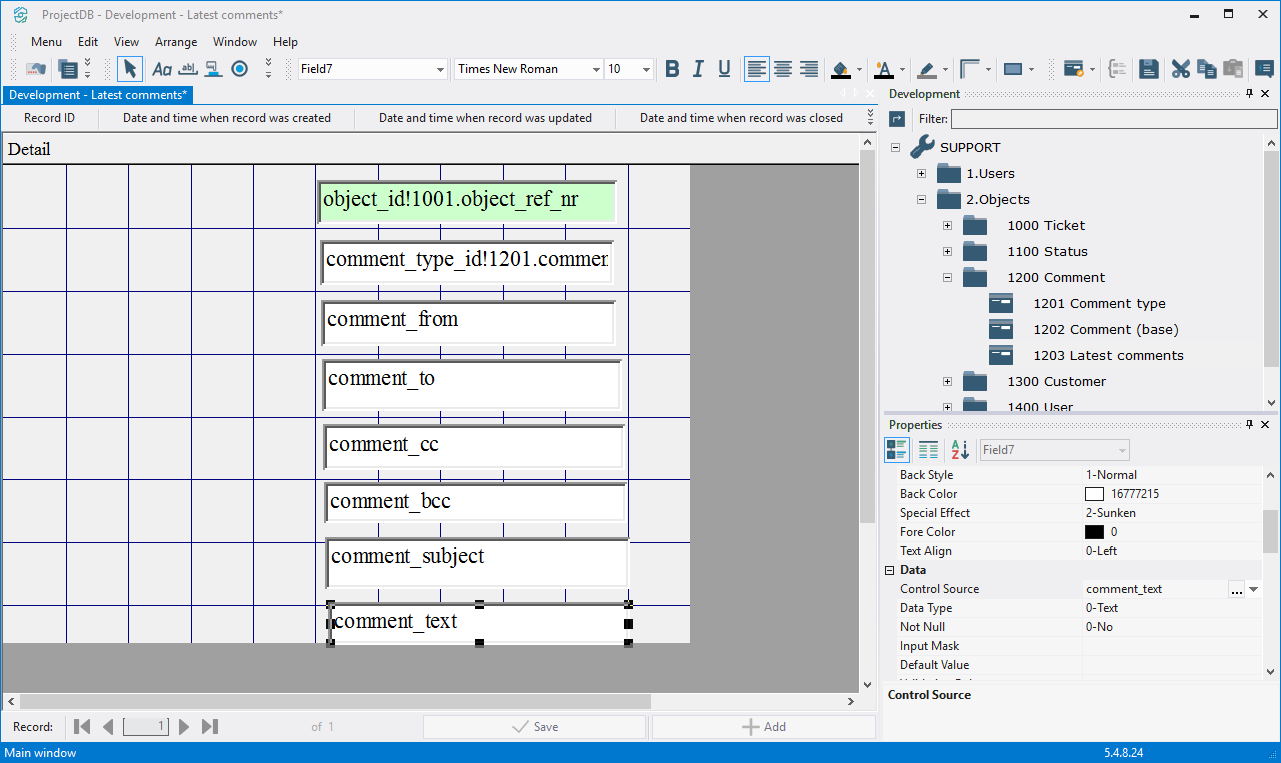Select the radio button control tool
The image size is (1281, 763).
point(239,69)
